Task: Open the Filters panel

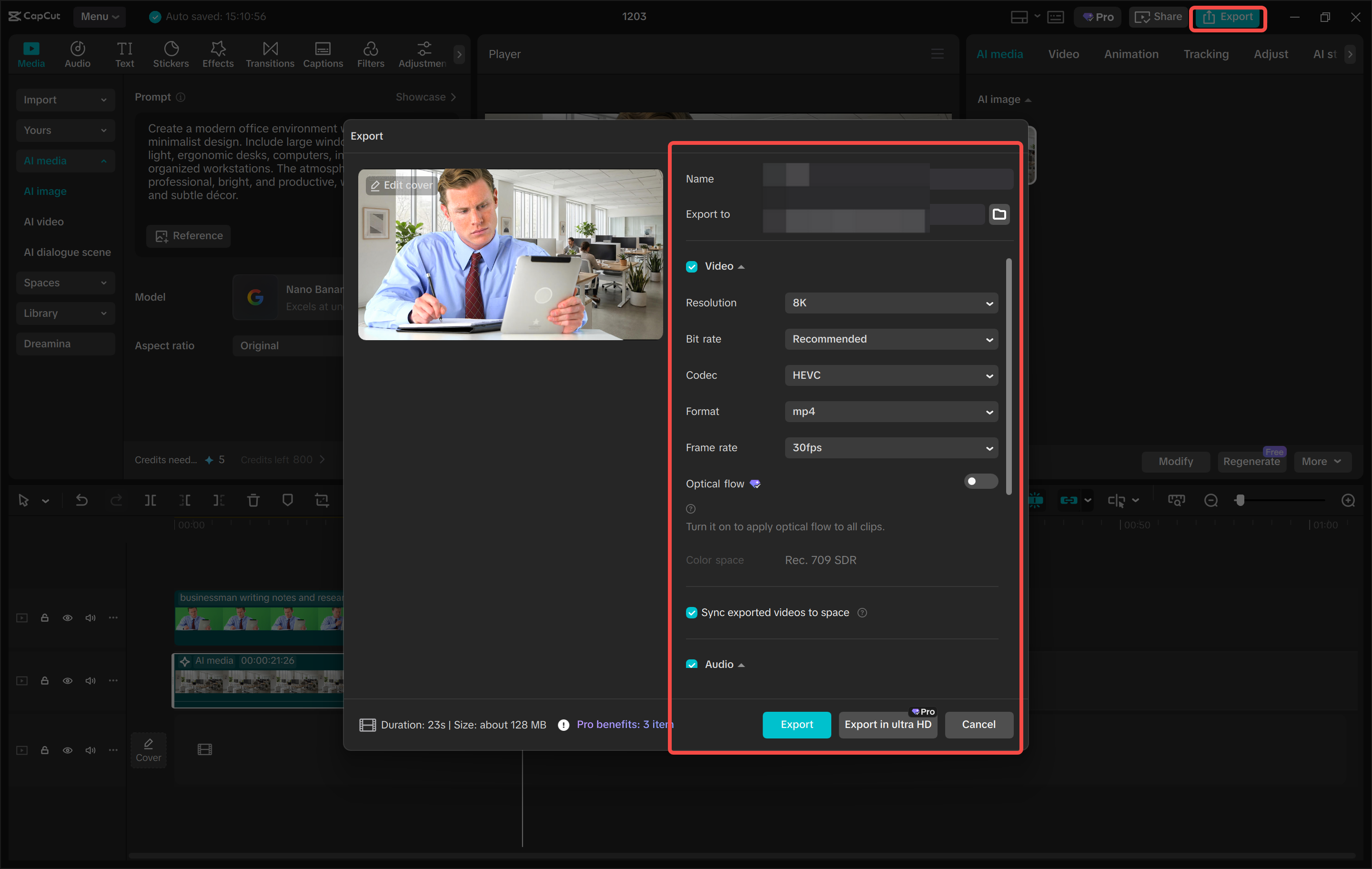Action: click(371, 53)
